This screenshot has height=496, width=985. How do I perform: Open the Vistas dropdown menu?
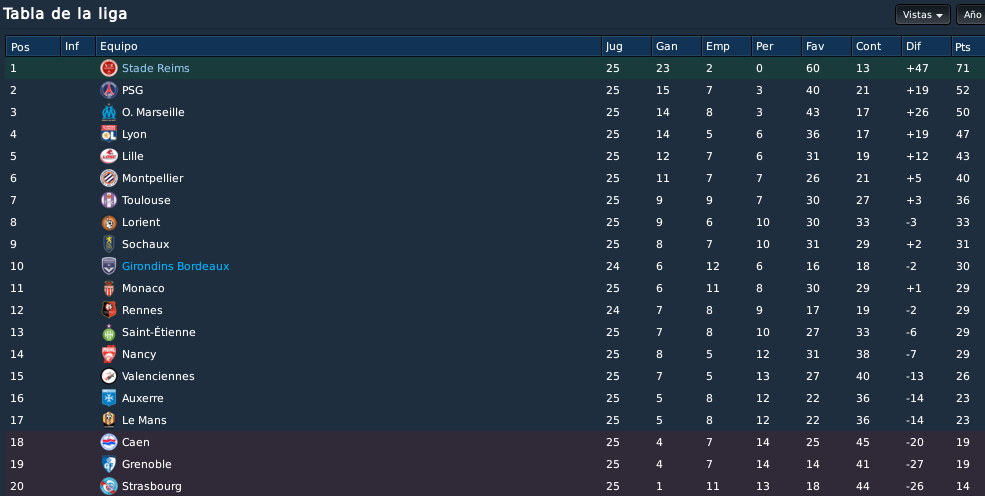tap(922, 14)
